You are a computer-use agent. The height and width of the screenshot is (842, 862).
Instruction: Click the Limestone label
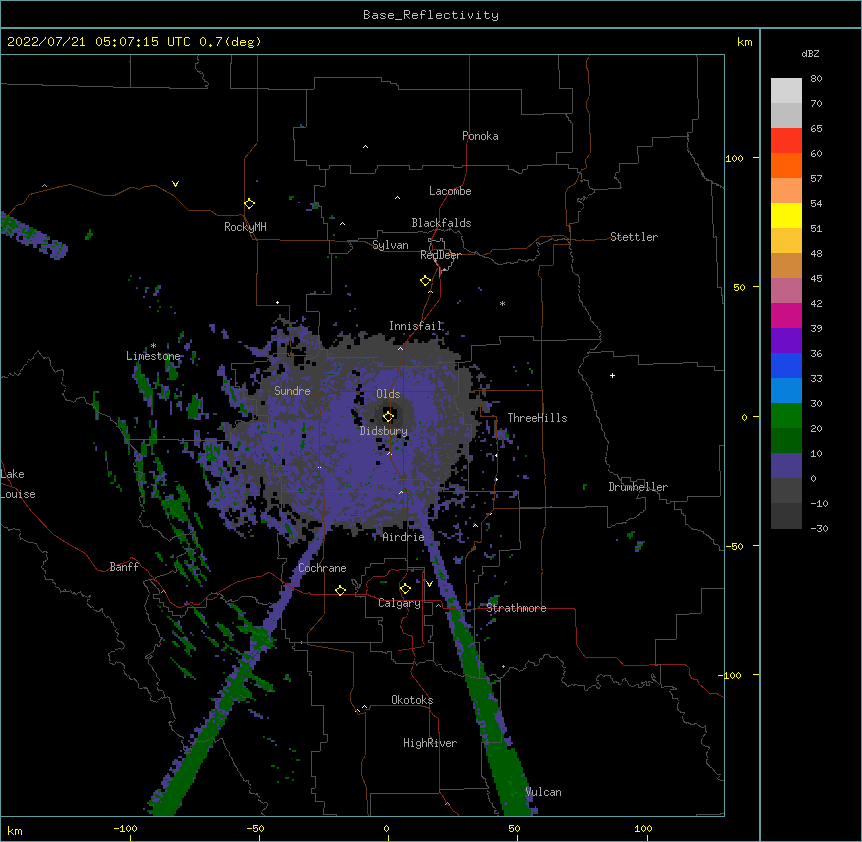coord(153,356)
